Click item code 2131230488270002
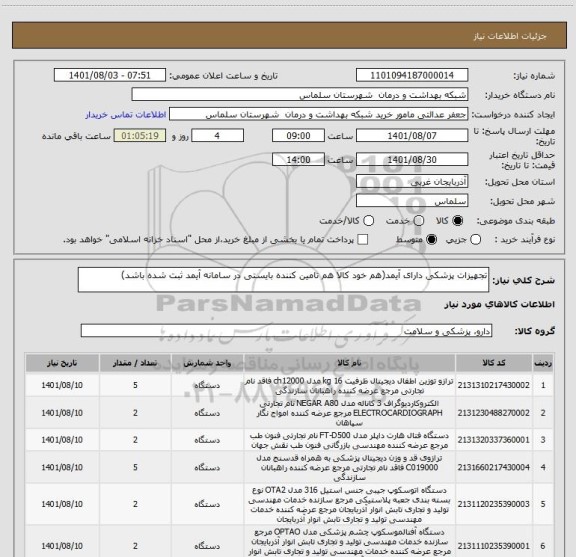Viewport: 576px width, 557px height. pos(493,413)
